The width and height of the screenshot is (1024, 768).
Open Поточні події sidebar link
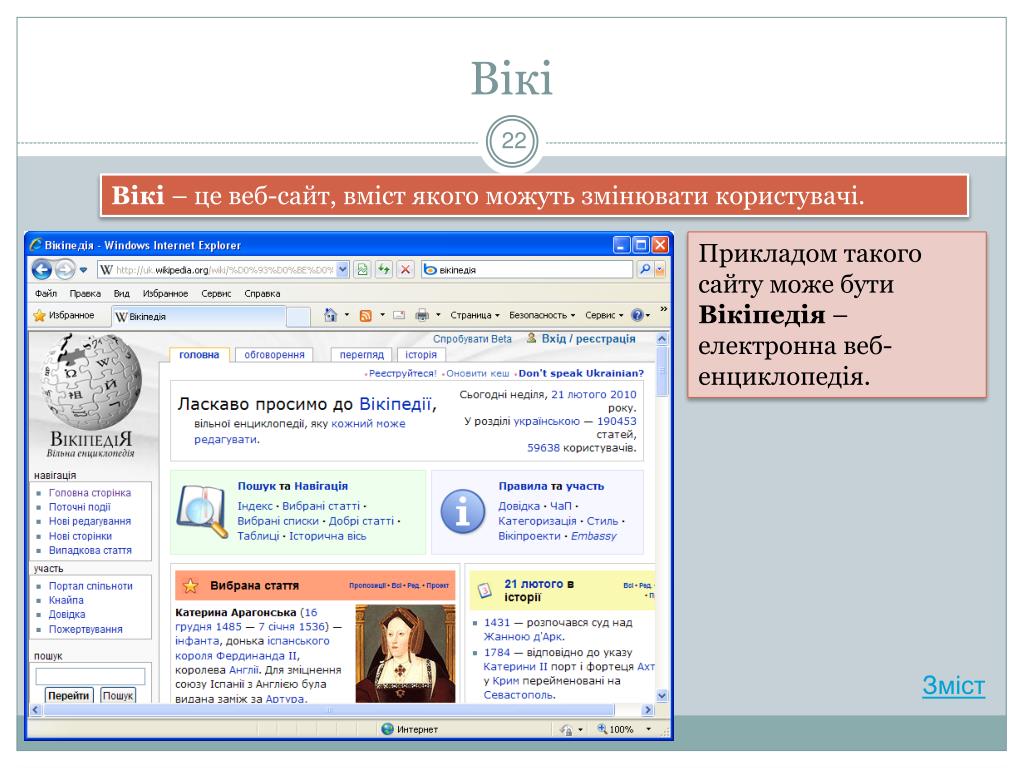(80, 507)
